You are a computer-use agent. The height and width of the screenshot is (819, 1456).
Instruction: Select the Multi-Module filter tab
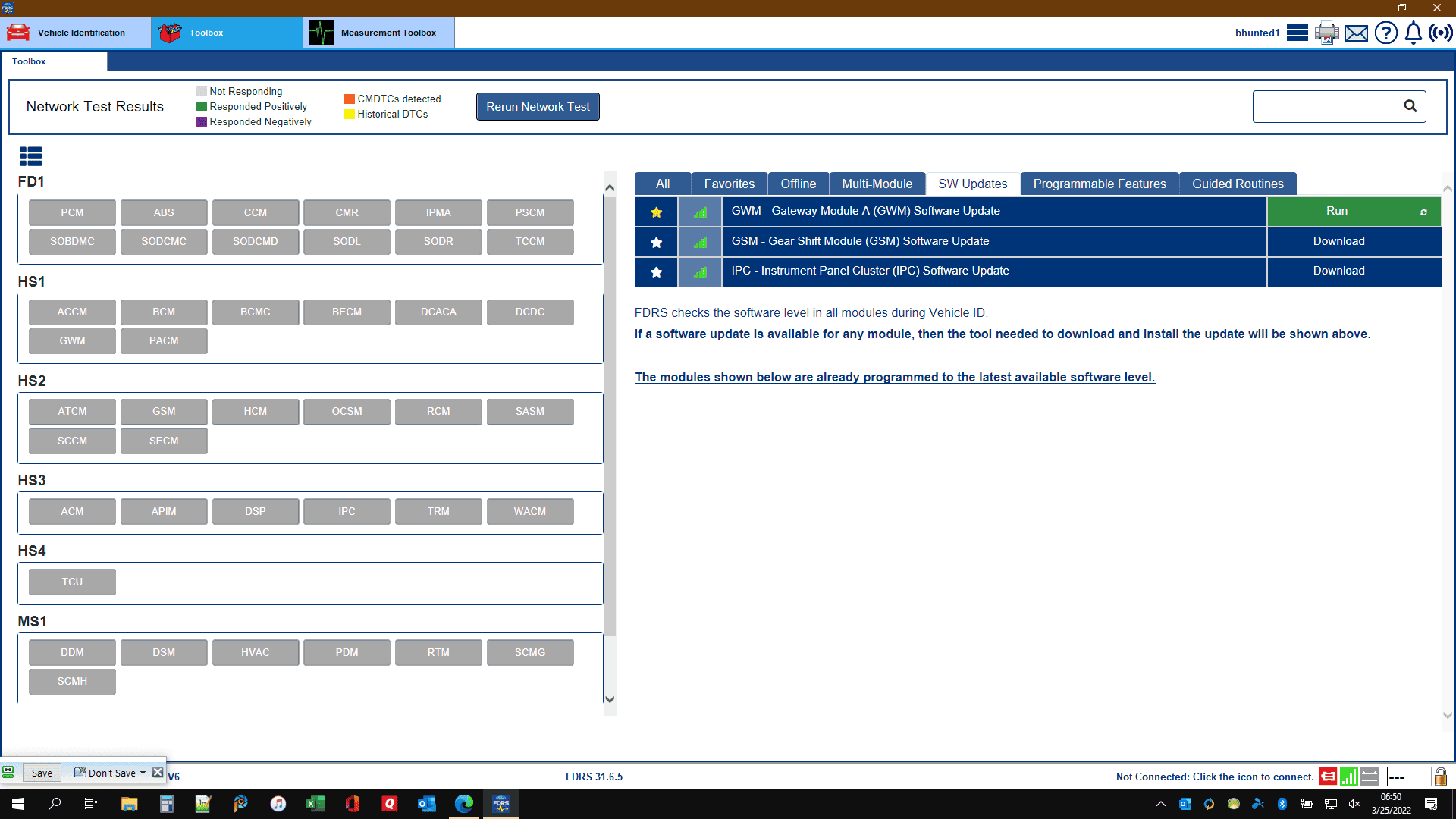point(877,184)
